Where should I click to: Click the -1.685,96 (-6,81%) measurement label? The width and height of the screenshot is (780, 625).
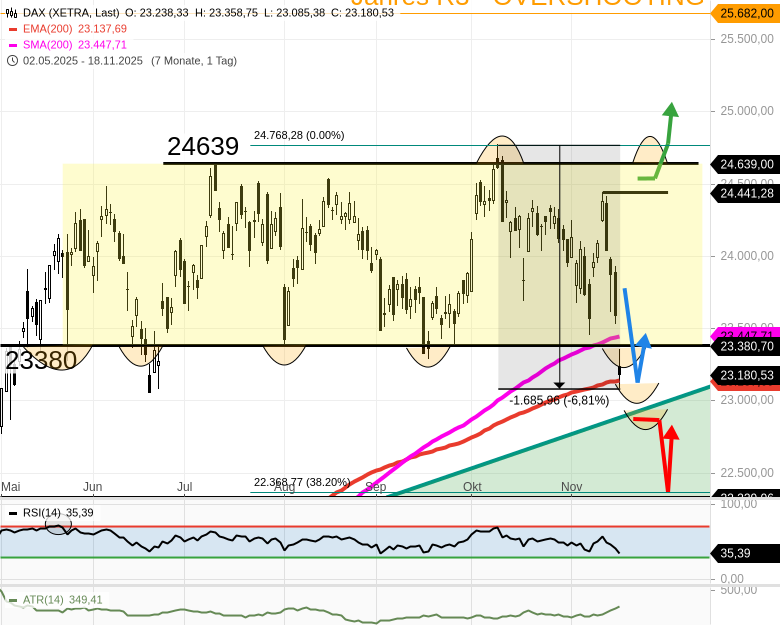click(559, 400)
